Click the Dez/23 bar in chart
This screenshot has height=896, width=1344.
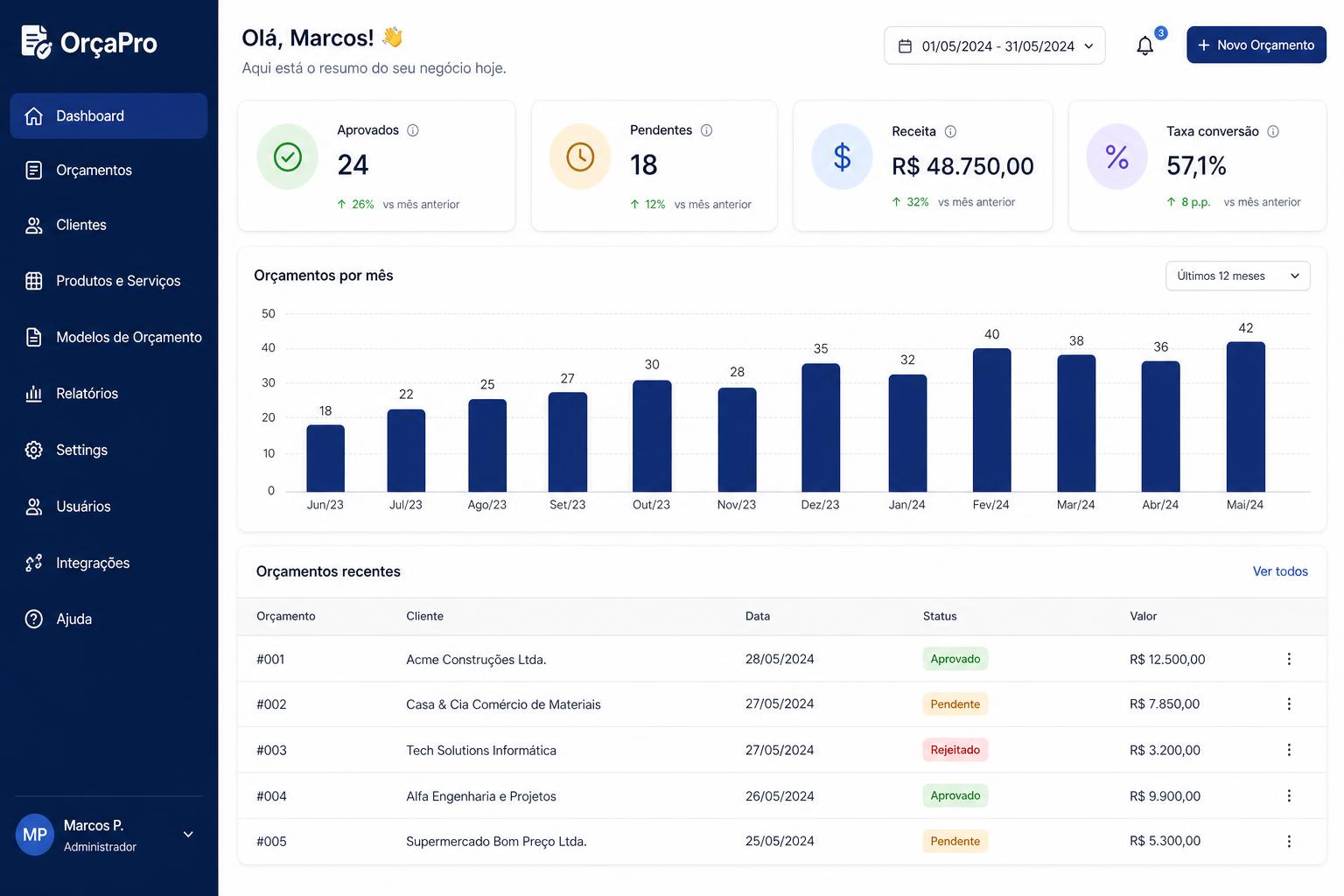(x=821, y=428)
